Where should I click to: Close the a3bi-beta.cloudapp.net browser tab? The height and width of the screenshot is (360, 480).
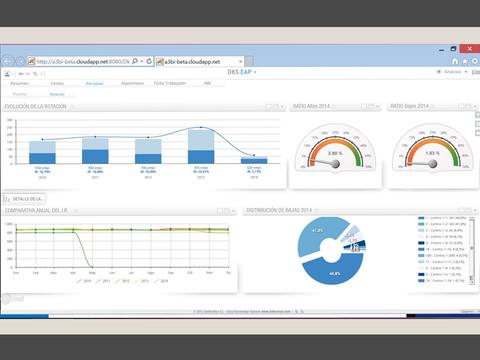pyautogui.click(x=241, y=62)
